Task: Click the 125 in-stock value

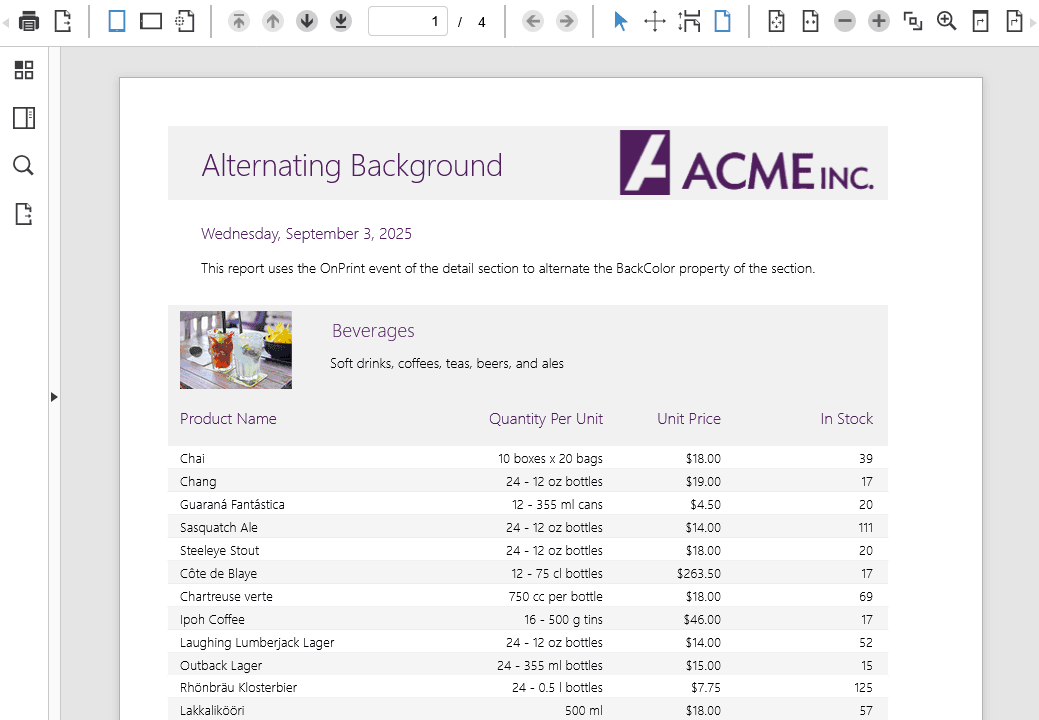Action: pos(863,688)
